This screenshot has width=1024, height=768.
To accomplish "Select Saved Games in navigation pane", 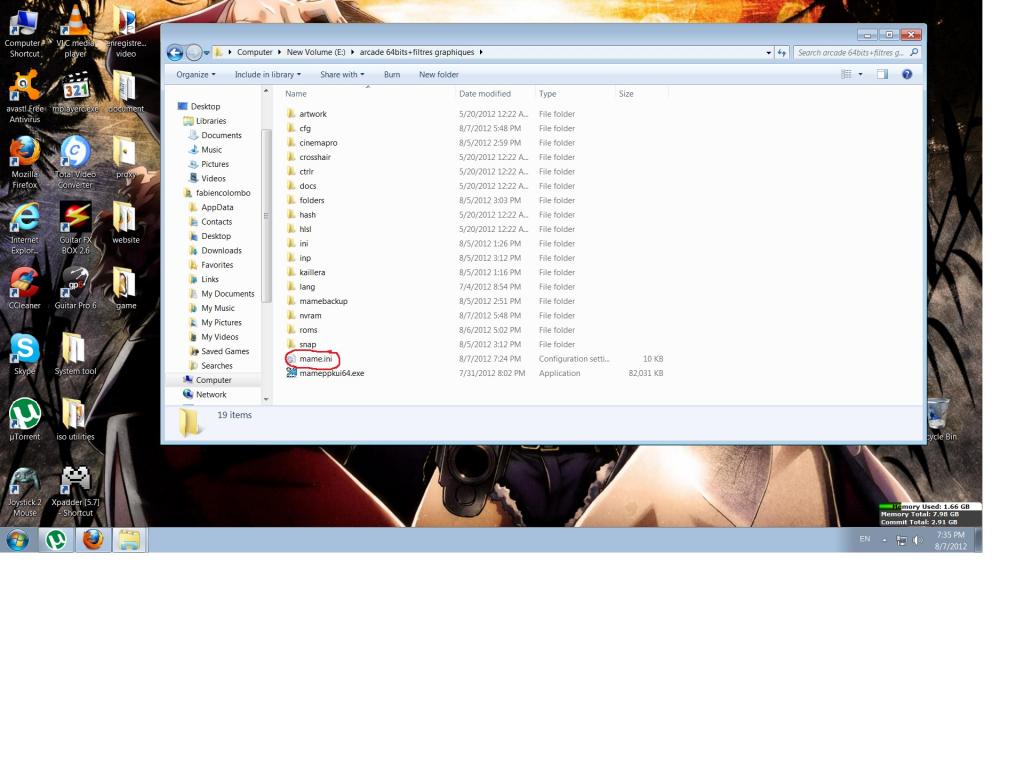I will tap(225, 351).
